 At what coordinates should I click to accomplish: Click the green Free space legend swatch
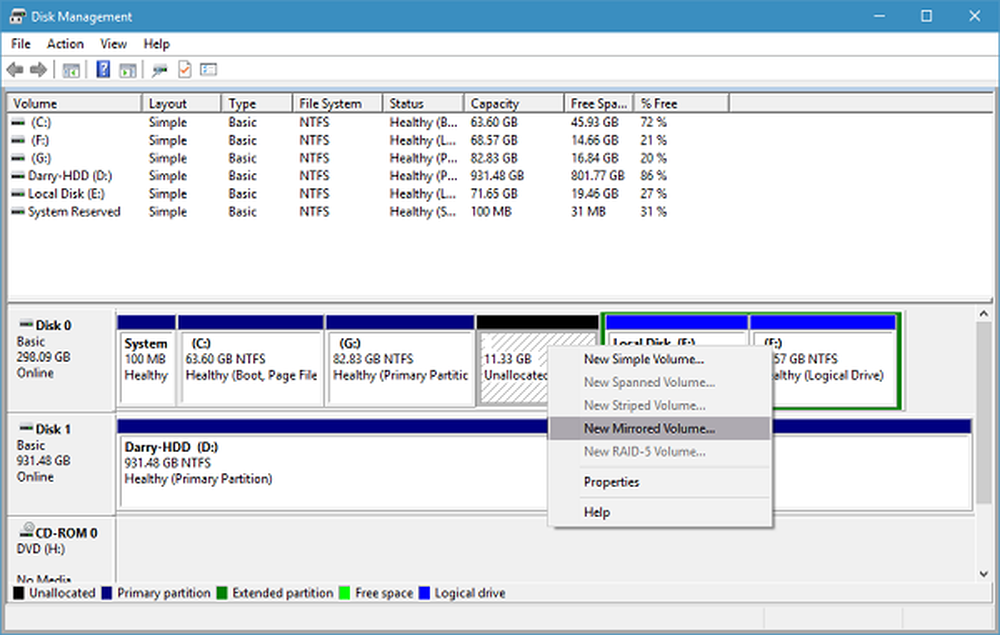346,592
